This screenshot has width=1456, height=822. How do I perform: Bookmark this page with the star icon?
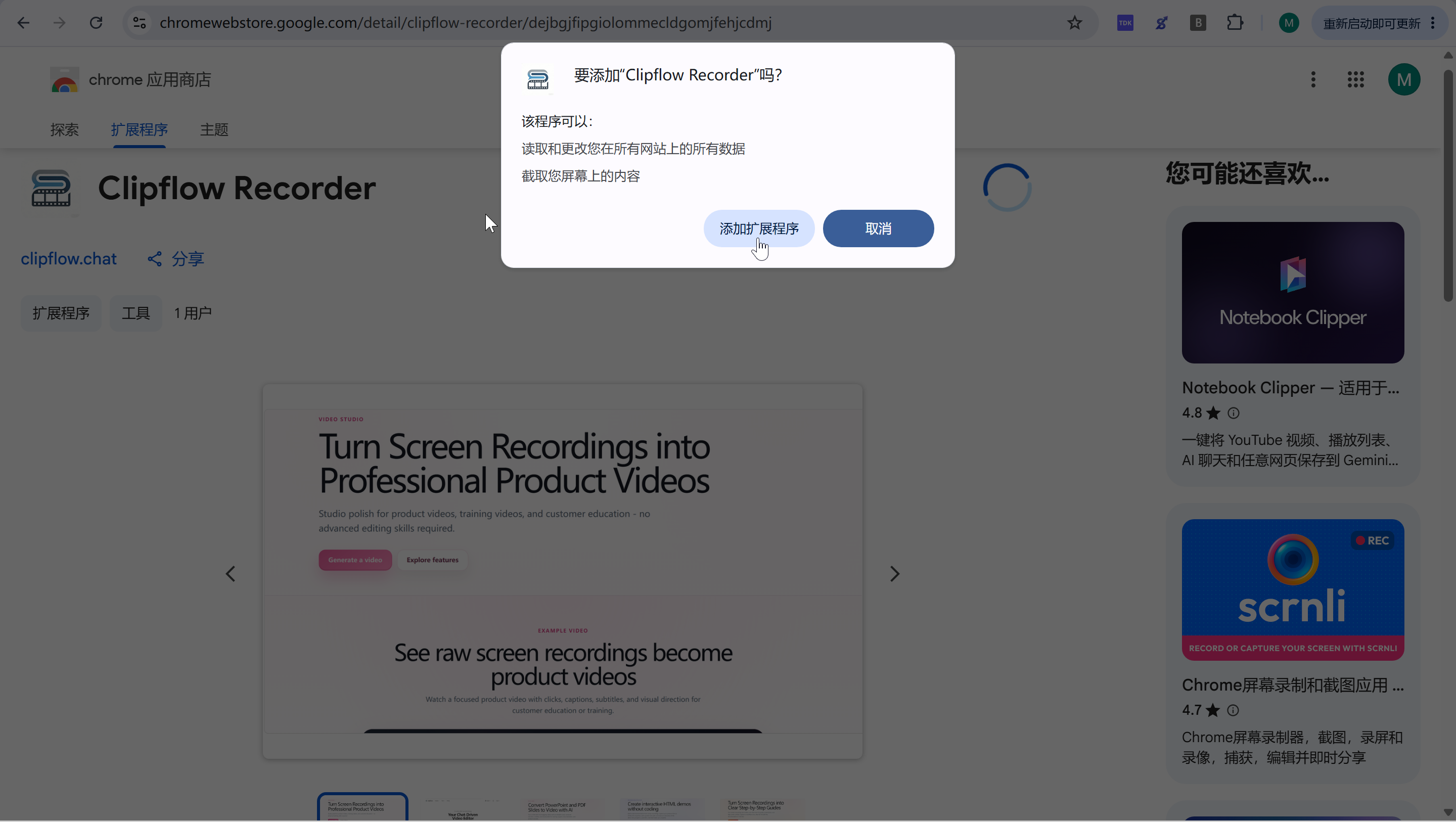(1074, 23)
